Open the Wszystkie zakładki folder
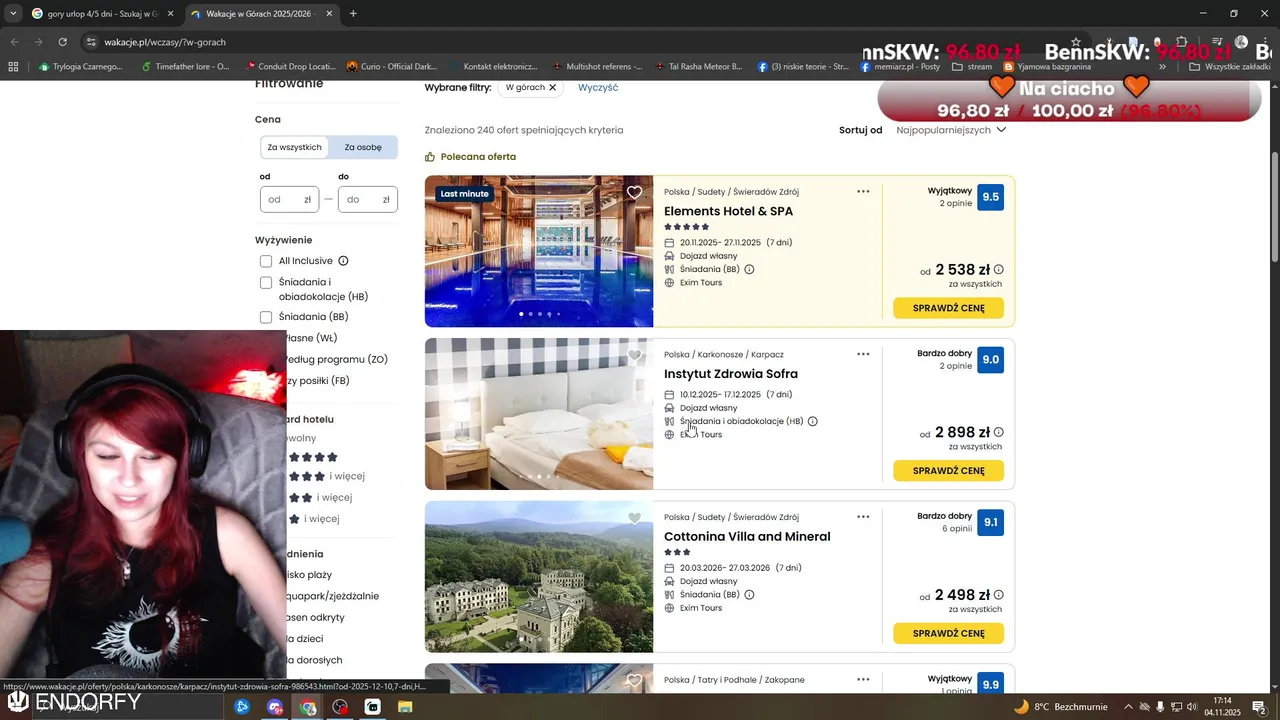1280x720 pixels. [1229, 67]
